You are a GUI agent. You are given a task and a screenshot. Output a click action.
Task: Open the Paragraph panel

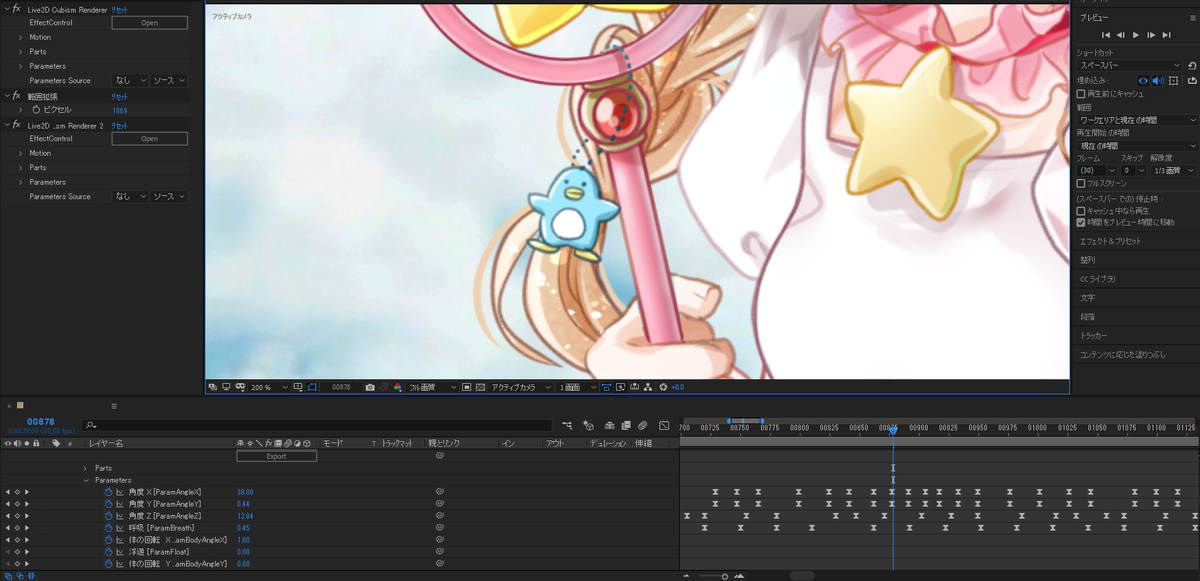pos(1088,317)
